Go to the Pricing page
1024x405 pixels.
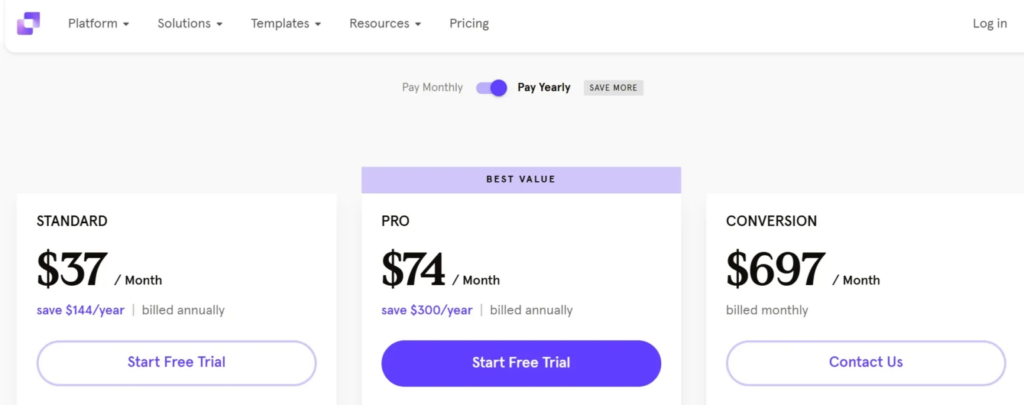coord(469,24)
